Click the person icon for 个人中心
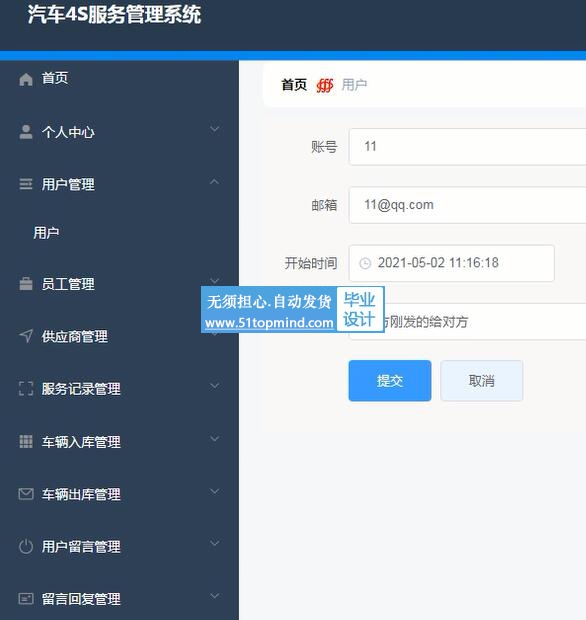The height and width of the screenshot is (620, 586). 26,132
